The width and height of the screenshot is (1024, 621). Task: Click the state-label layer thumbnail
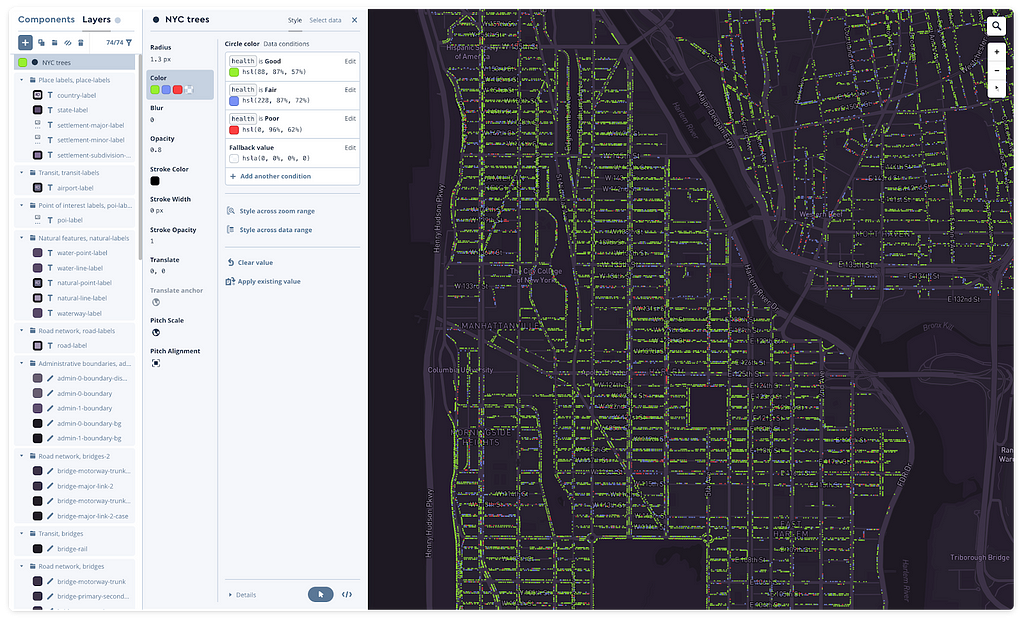38,110
